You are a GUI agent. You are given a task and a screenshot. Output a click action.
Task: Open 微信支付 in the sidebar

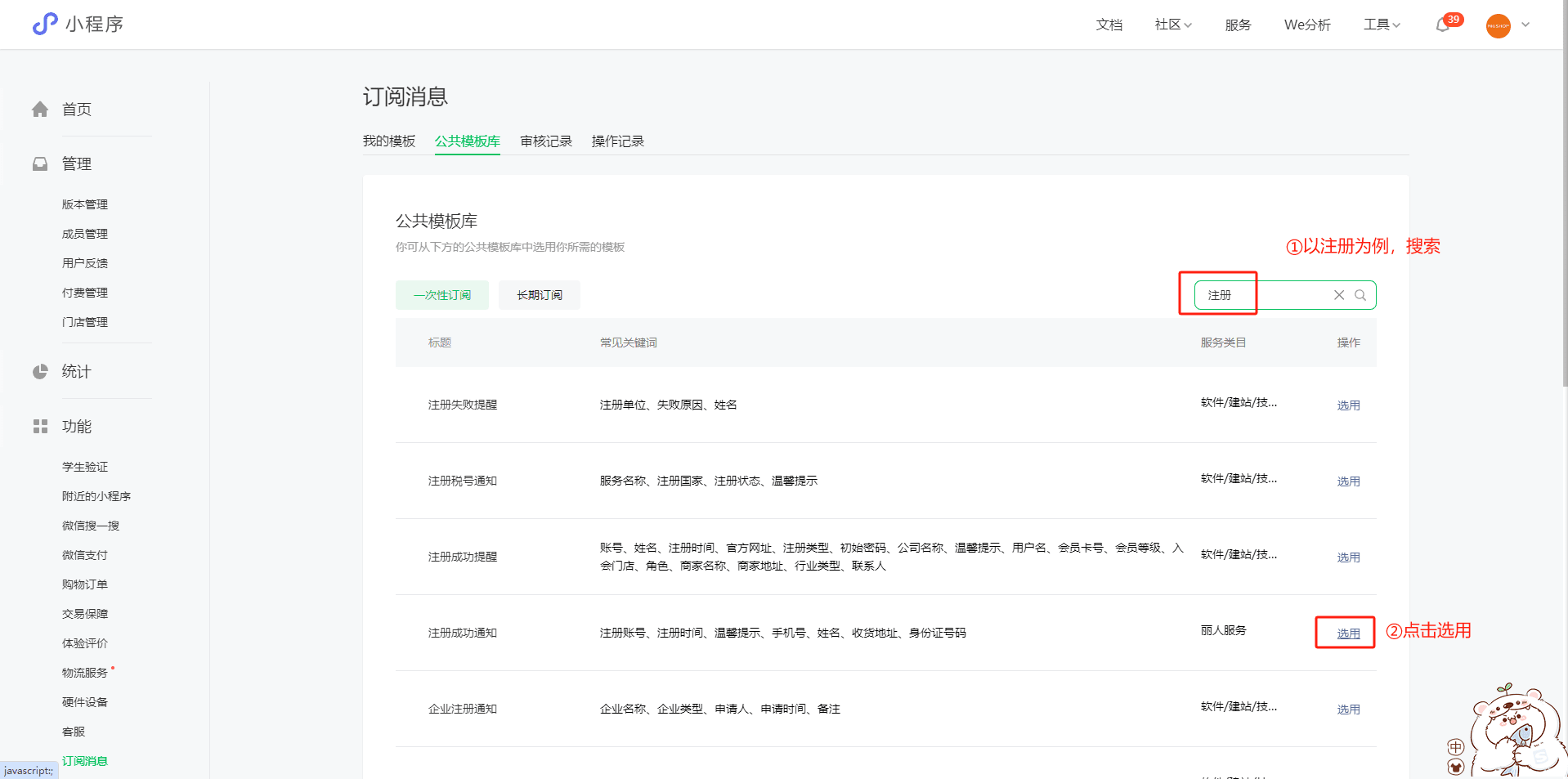click(85, 555)
